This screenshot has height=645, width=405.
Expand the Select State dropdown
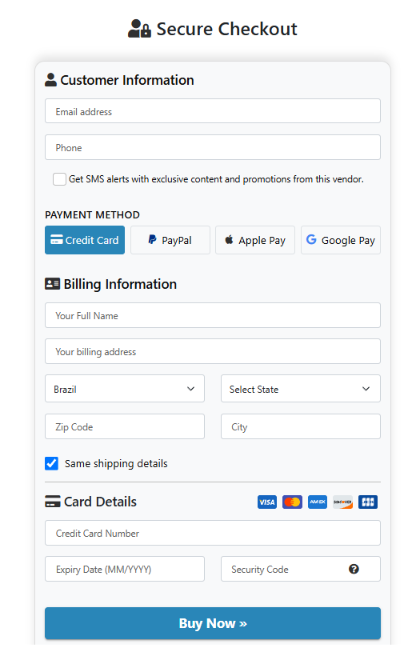(x=301, y=388)
